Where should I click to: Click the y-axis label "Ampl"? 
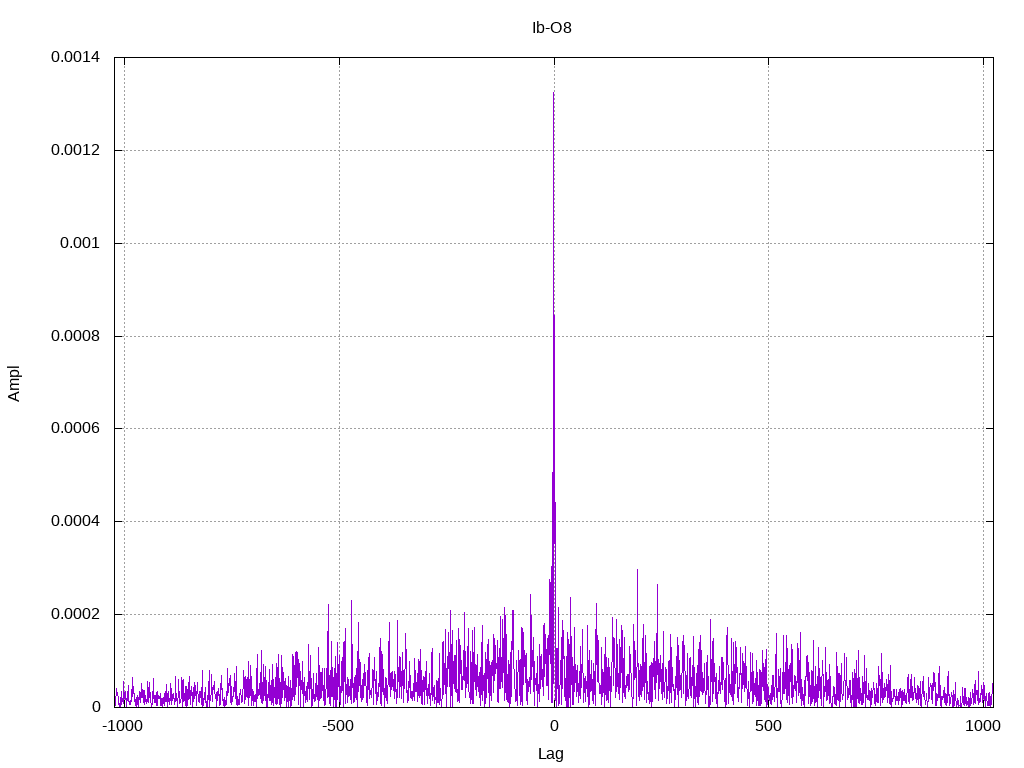pyautogui.click(x=14, y=383)
